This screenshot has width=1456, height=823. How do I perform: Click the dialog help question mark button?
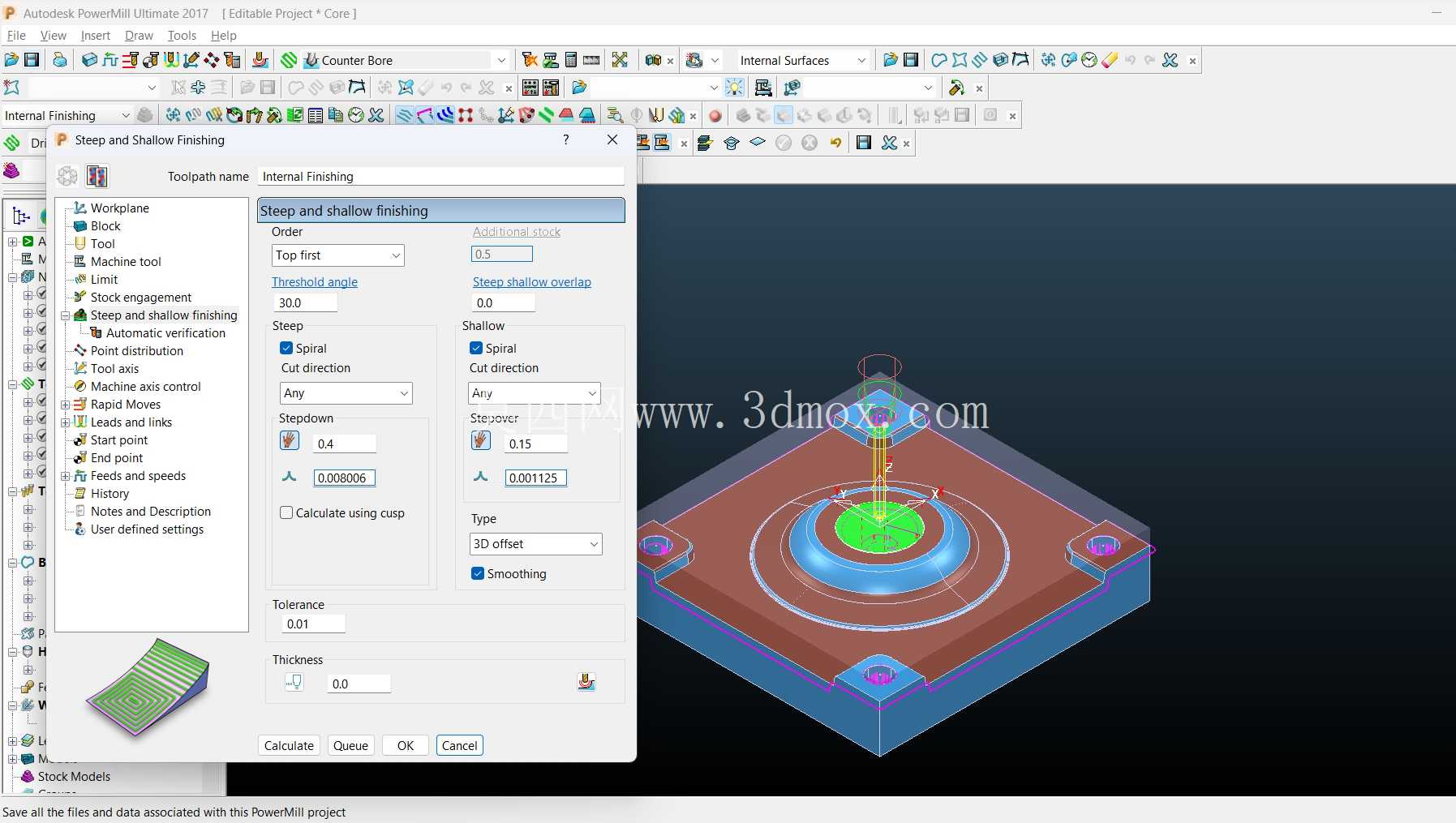pos(565,139)
